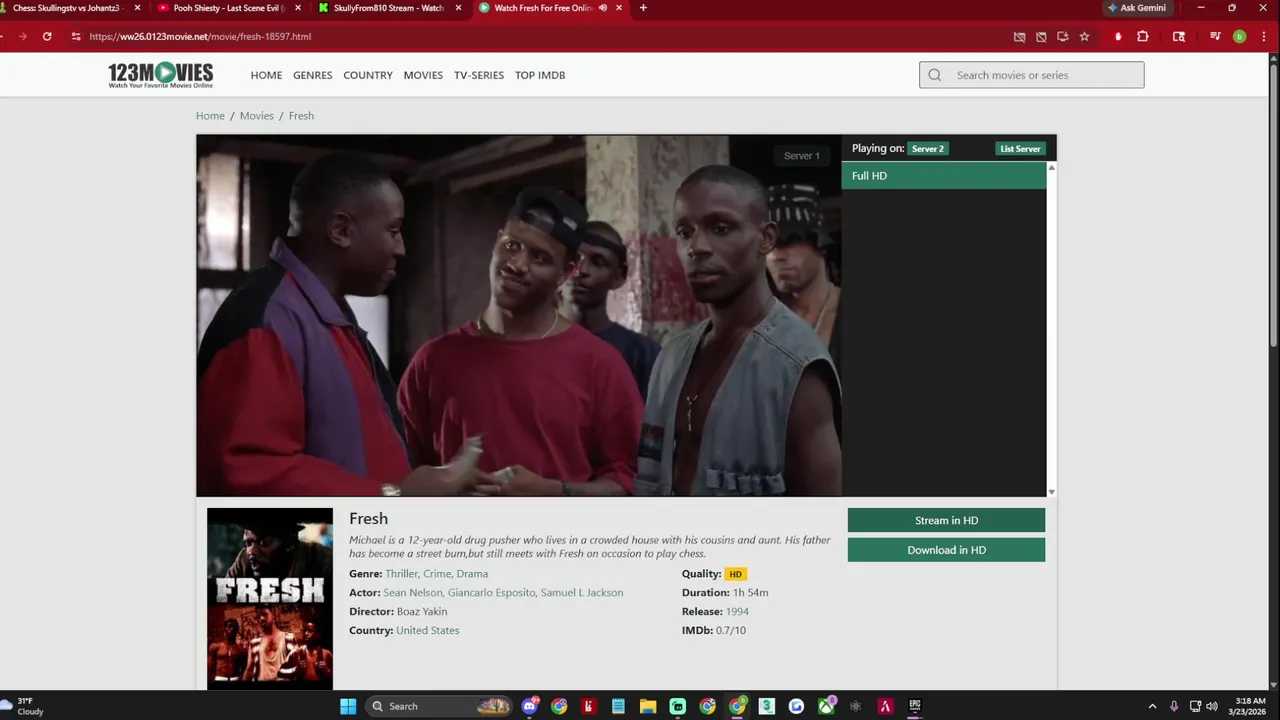Show hidden system tray icons chevron

tap(1152, 706)
